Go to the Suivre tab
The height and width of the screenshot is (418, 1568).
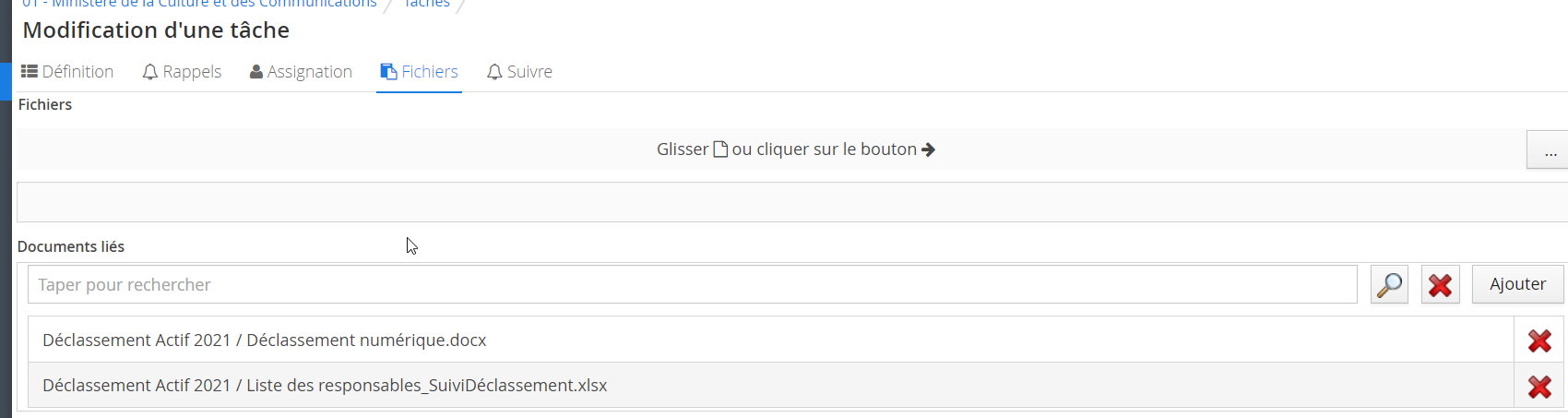(x=519, y=72)
